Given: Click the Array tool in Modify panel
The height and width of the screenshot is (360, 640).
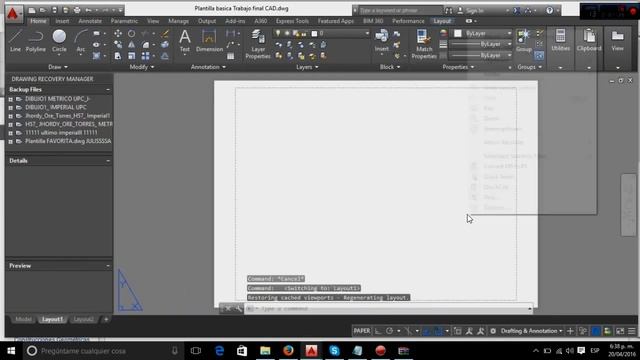Looking at the screenshot, I should 145,56.
